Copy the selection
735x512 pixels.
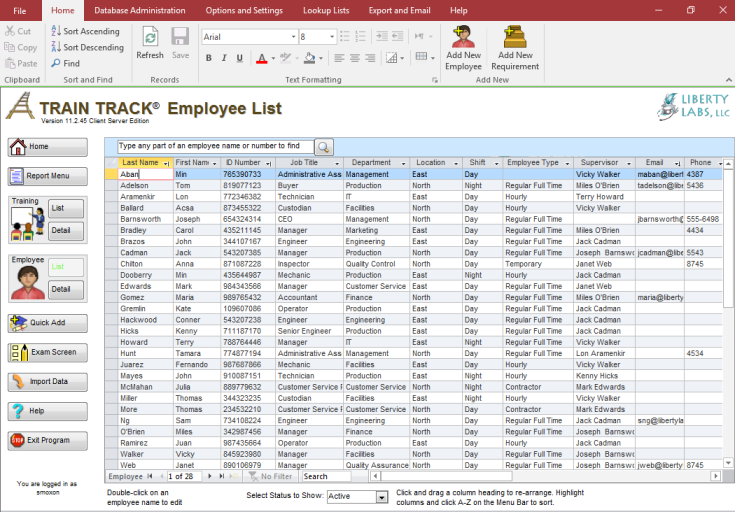(x=21, y=47)
